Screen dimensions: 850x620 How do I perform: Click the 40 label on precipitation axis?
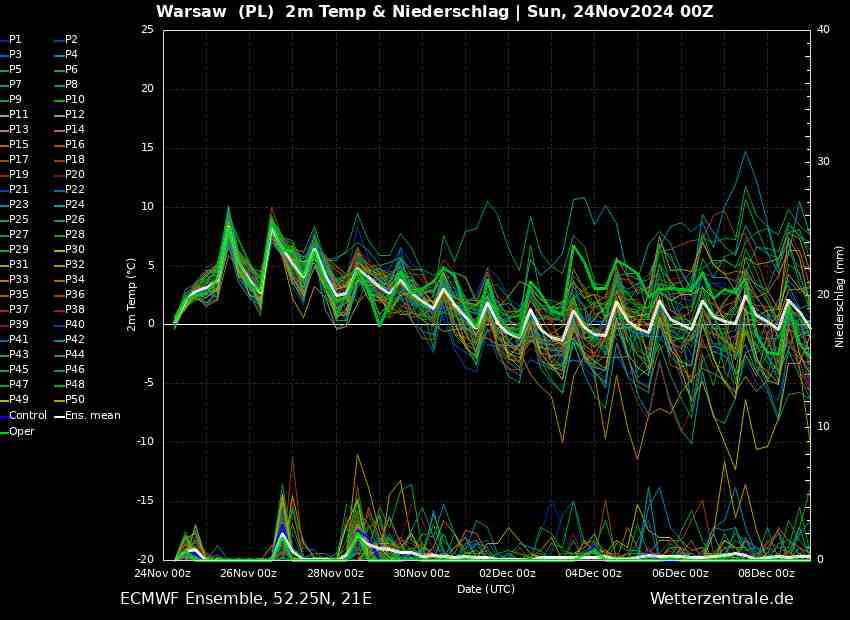point(823,30)
